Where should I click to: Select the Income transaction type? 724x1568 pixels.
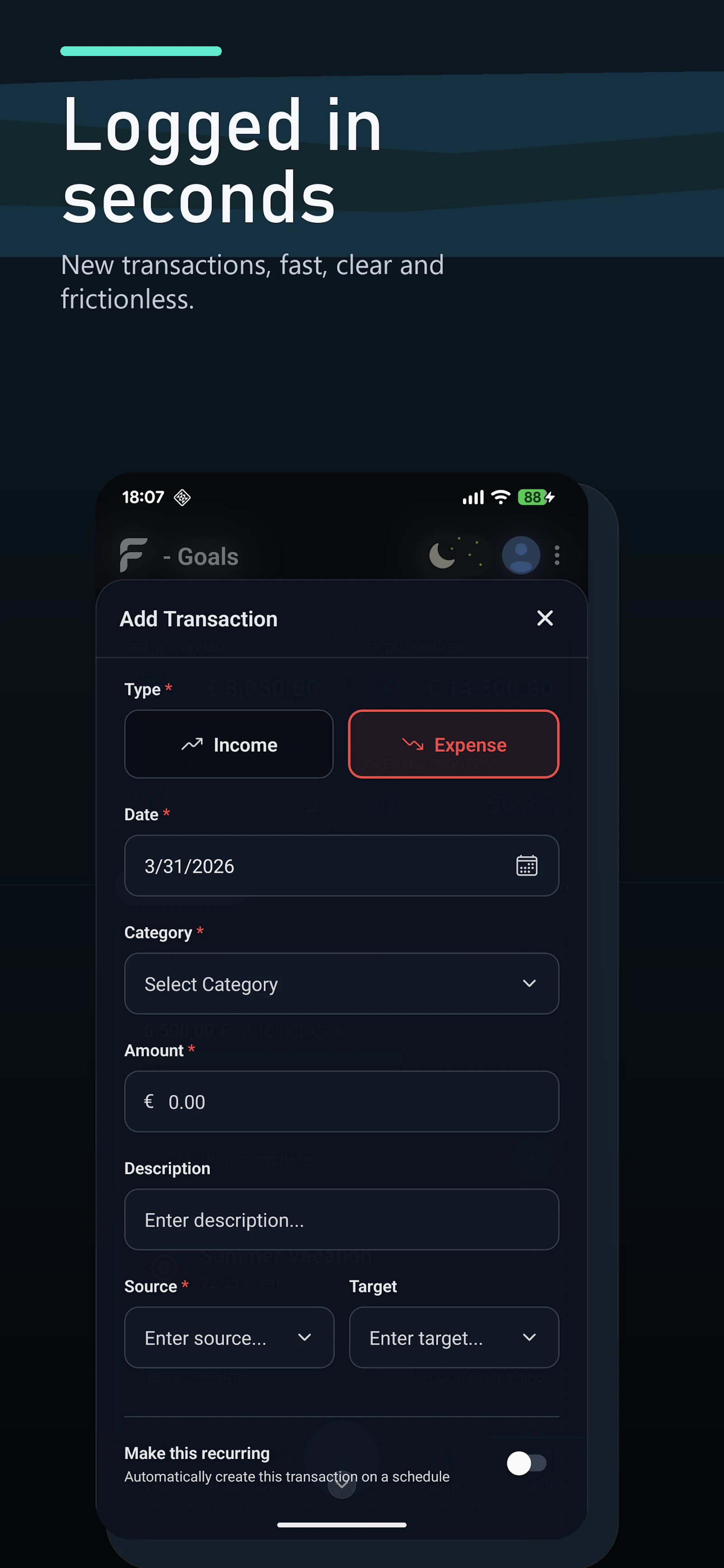[229, 744]
